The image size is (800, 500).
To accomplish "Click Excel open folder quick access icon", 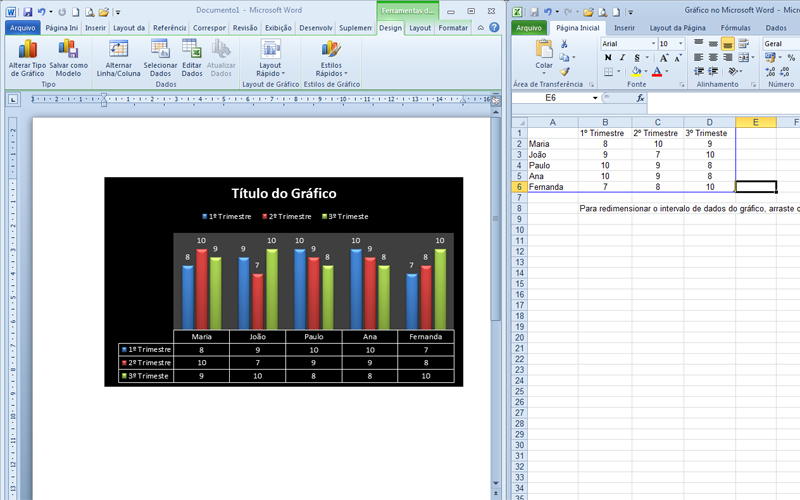I will coord(588,11).
